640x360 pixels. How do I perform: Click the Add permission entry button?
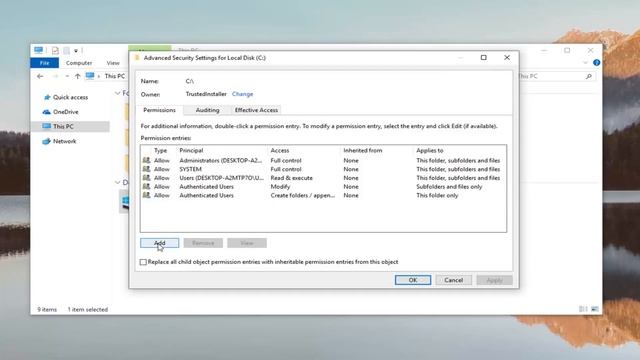pyautogui.click(x=160, y=243)
